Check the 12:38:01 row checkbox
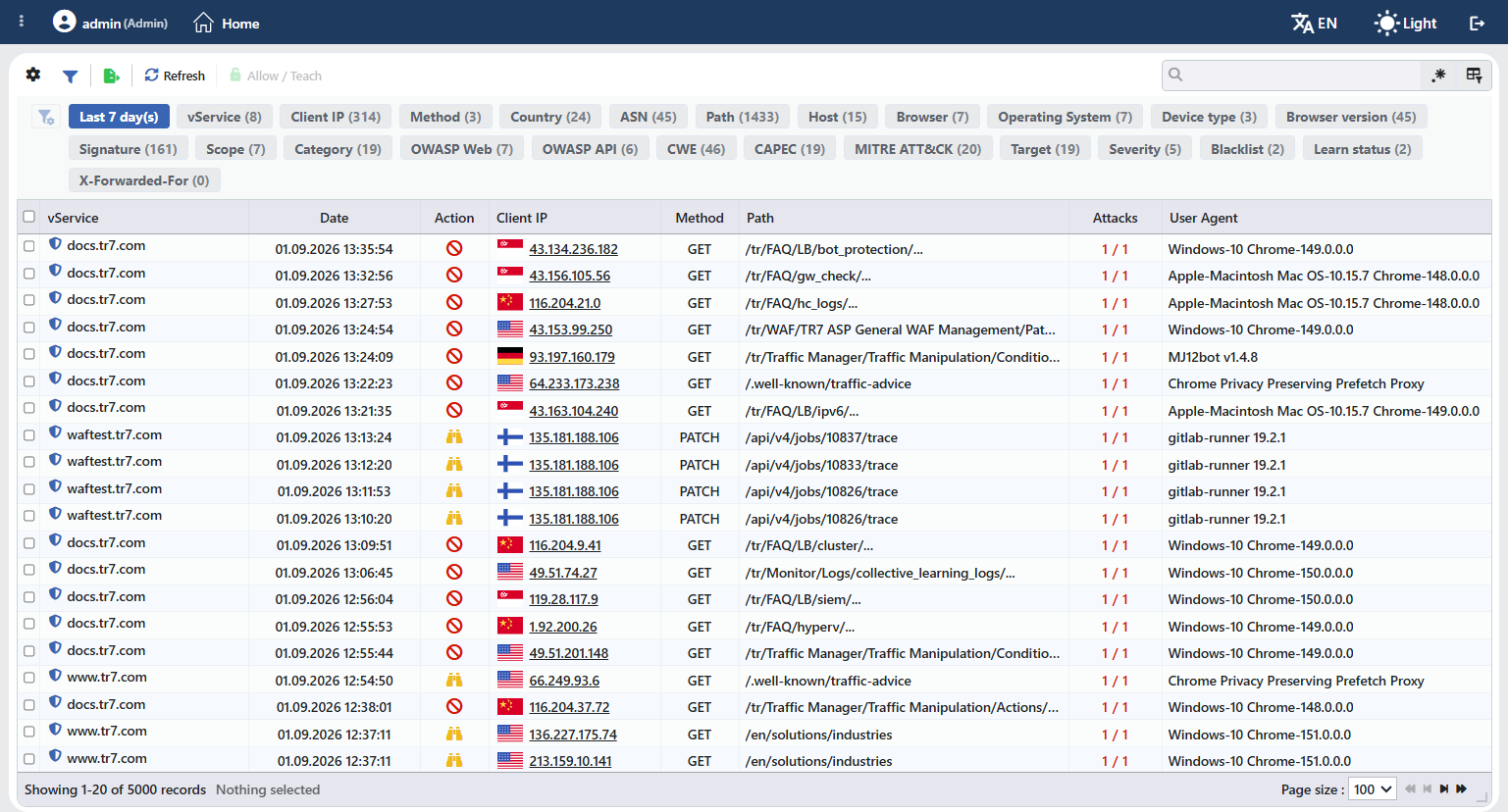The height and width of the screenshot is (812, 1508). [29, 705]
